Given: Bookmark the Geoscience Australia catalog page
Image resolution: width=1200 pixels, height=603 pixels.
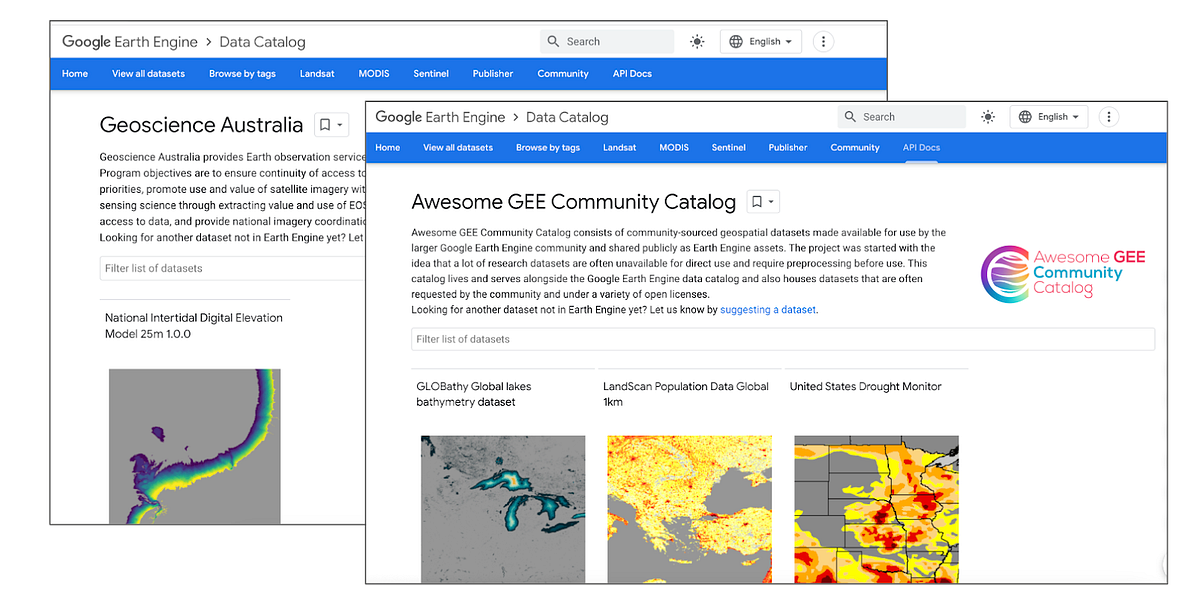Looking at the screenshot, I should (325, 125).
